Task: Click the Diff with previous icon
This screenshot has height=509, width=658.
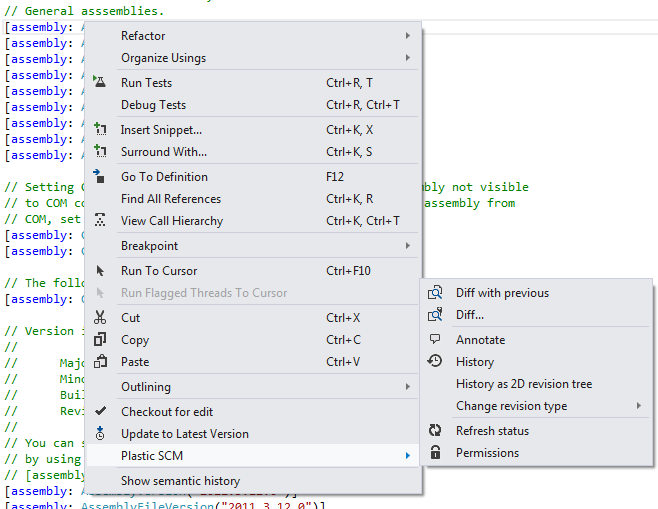Action: (x=435, y=293)
